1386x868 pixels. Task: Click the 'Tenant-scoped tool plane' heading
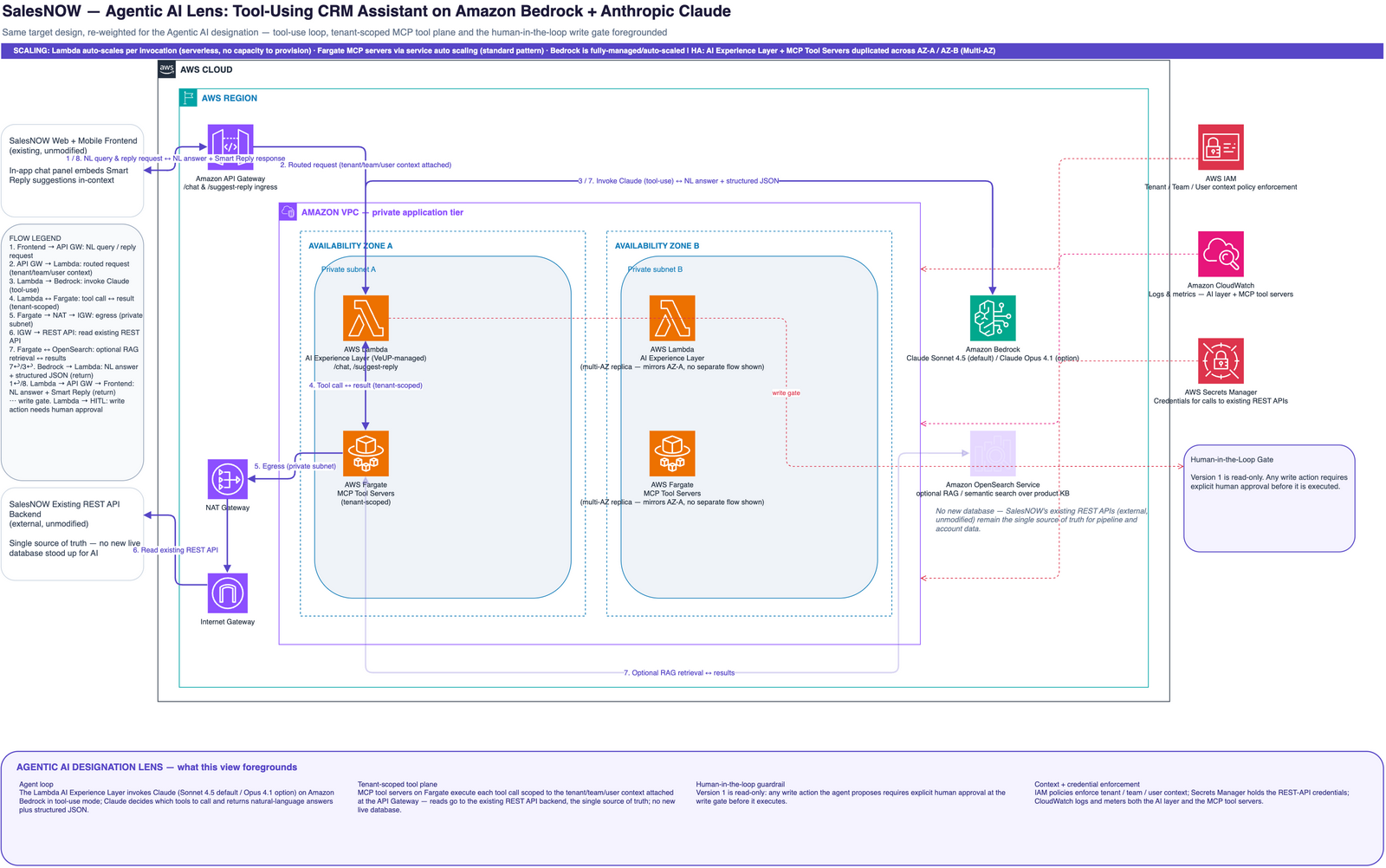click(398, 785)
